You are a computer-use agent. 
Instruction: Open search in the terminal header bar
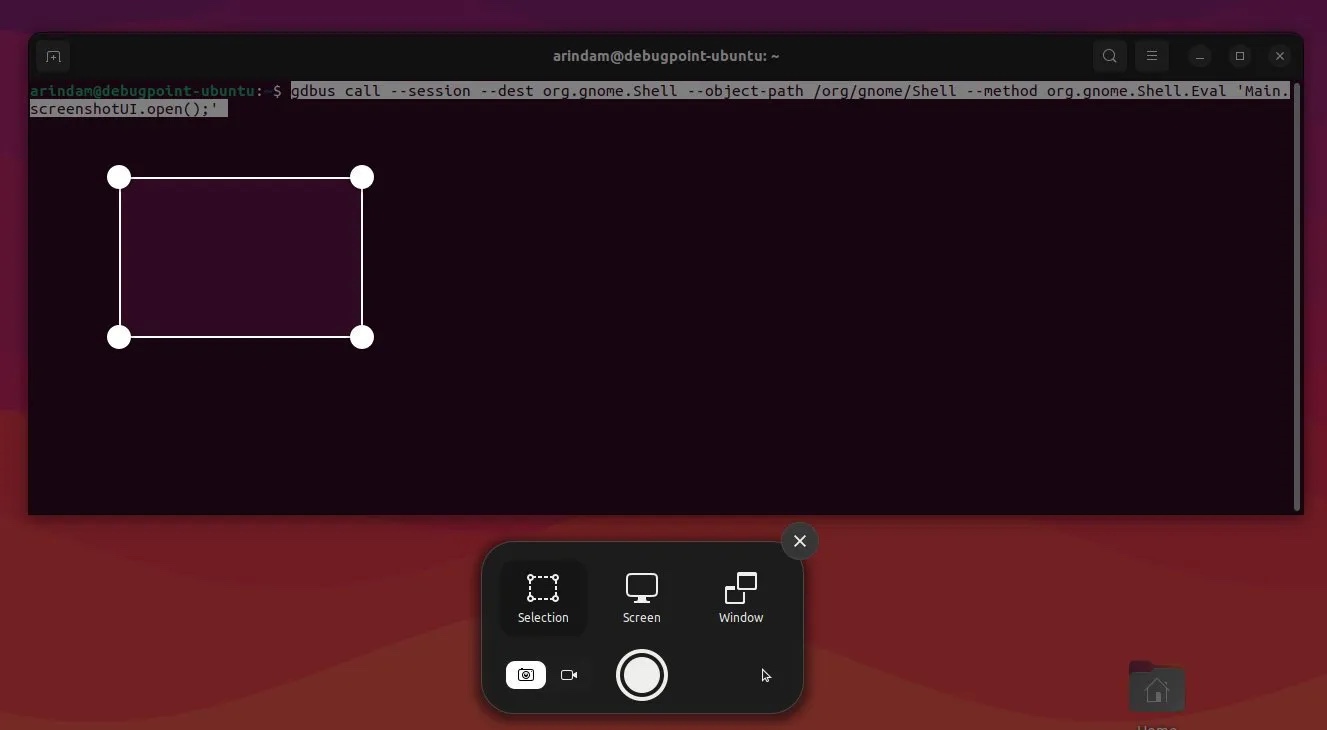point(1109,56)
